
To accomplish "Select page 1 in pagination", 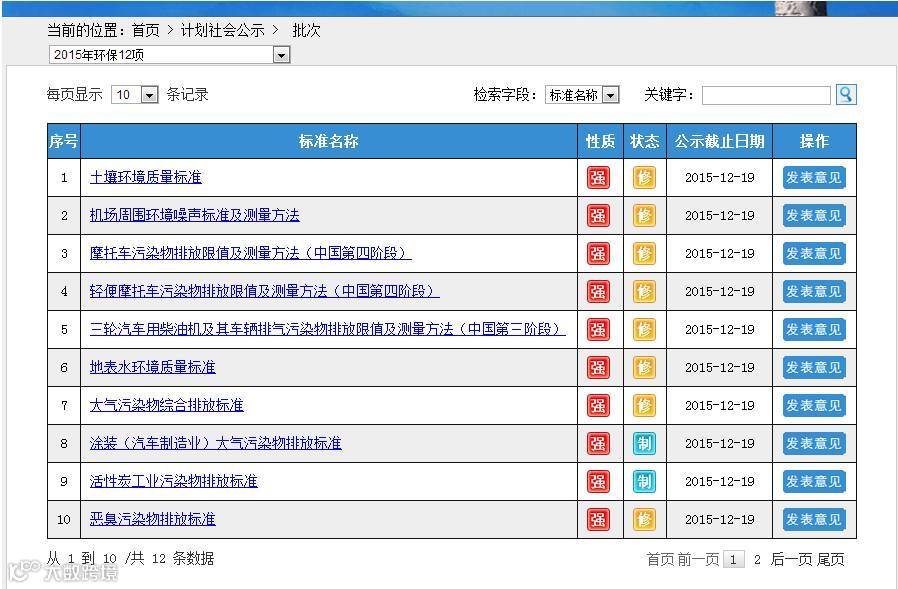I will point(734,559).
